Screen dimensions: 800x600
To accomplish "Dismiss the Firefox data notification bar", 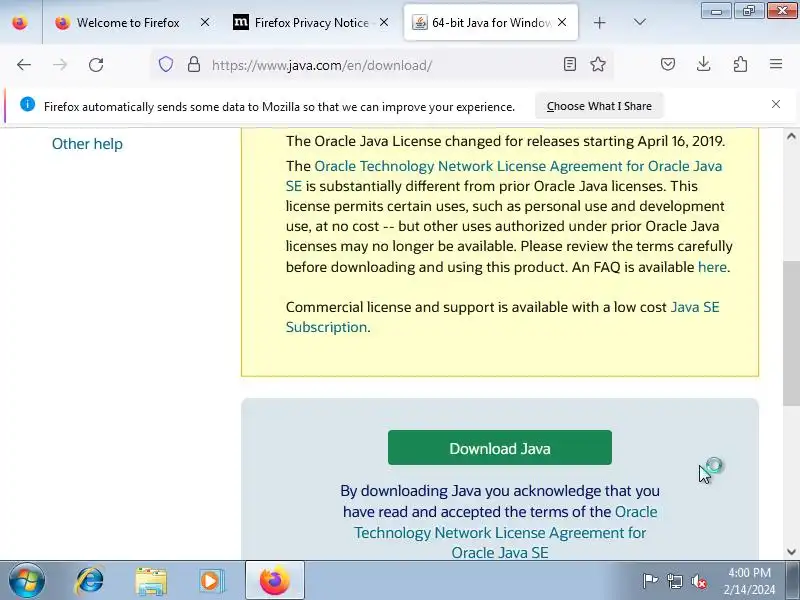I will point(776,104).
